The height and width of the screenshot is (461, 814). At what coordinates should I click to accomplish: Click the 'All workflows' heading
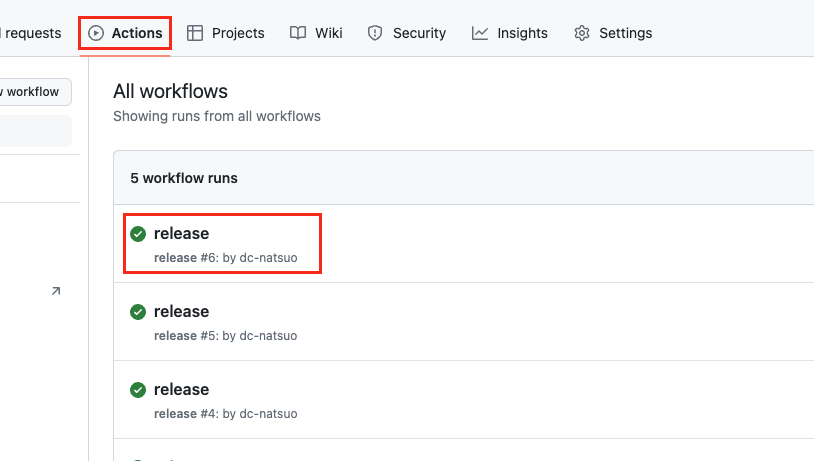(170, 91)
